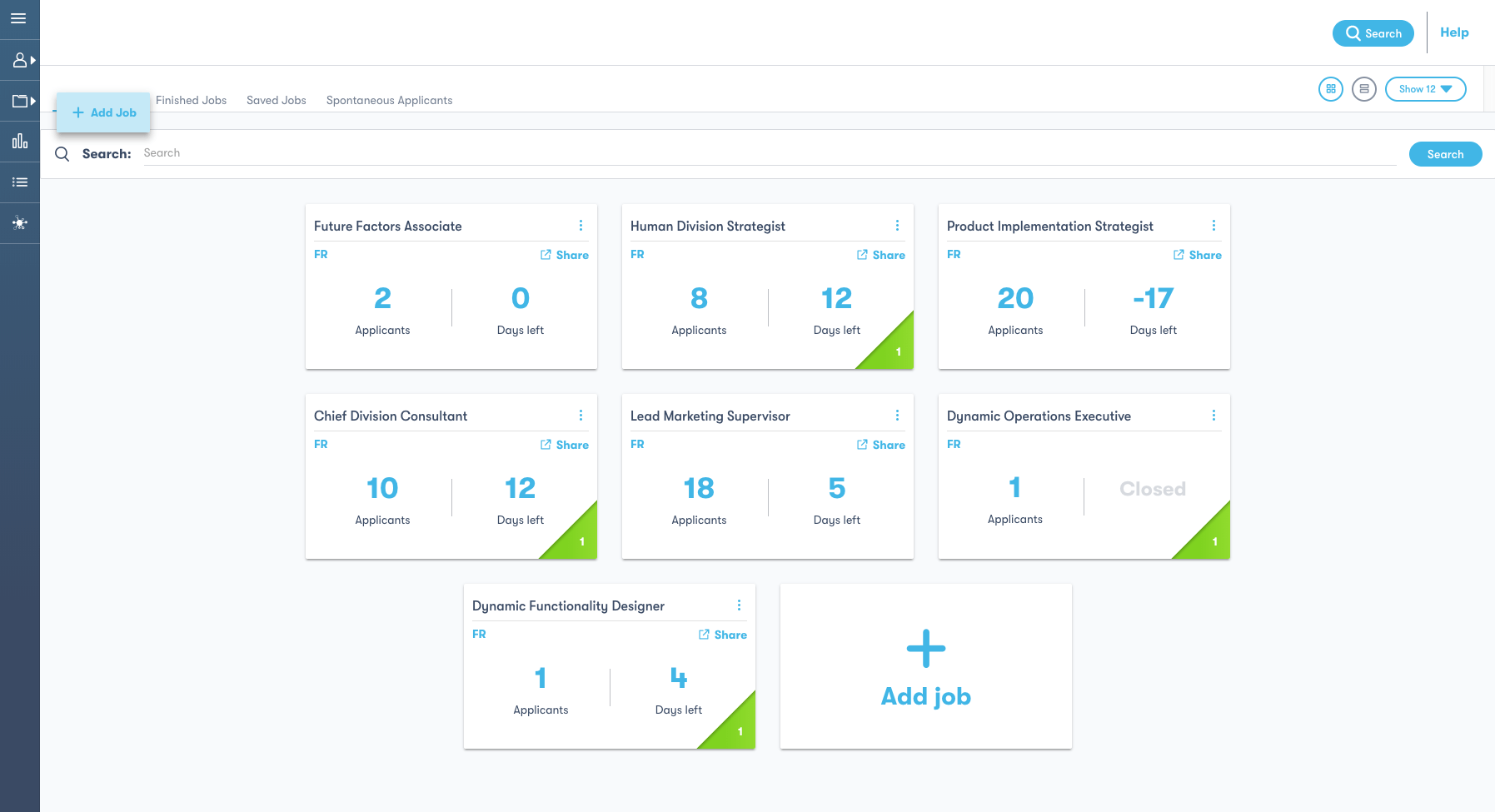Click the 10 applicants count on Chief Division Consultant

click(382, 488)
